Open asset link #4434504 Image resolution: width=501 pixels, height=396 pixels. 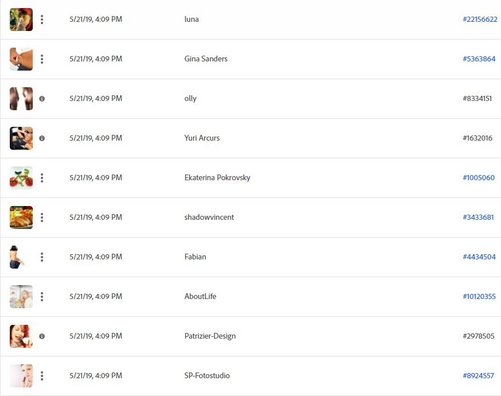[x=479, y=257]
